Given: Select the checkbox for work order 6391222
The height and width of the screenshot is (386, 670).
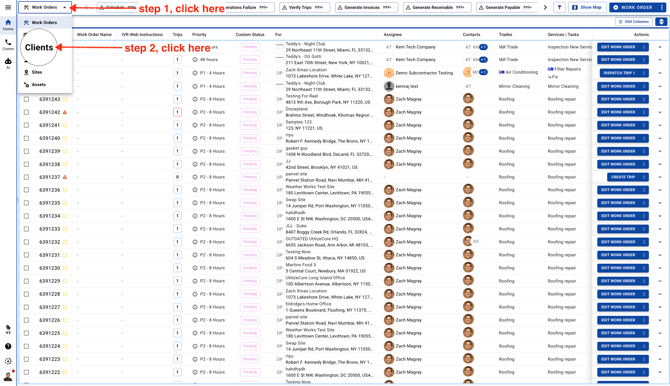Looking at the screenshot, I should coord(26,372).
